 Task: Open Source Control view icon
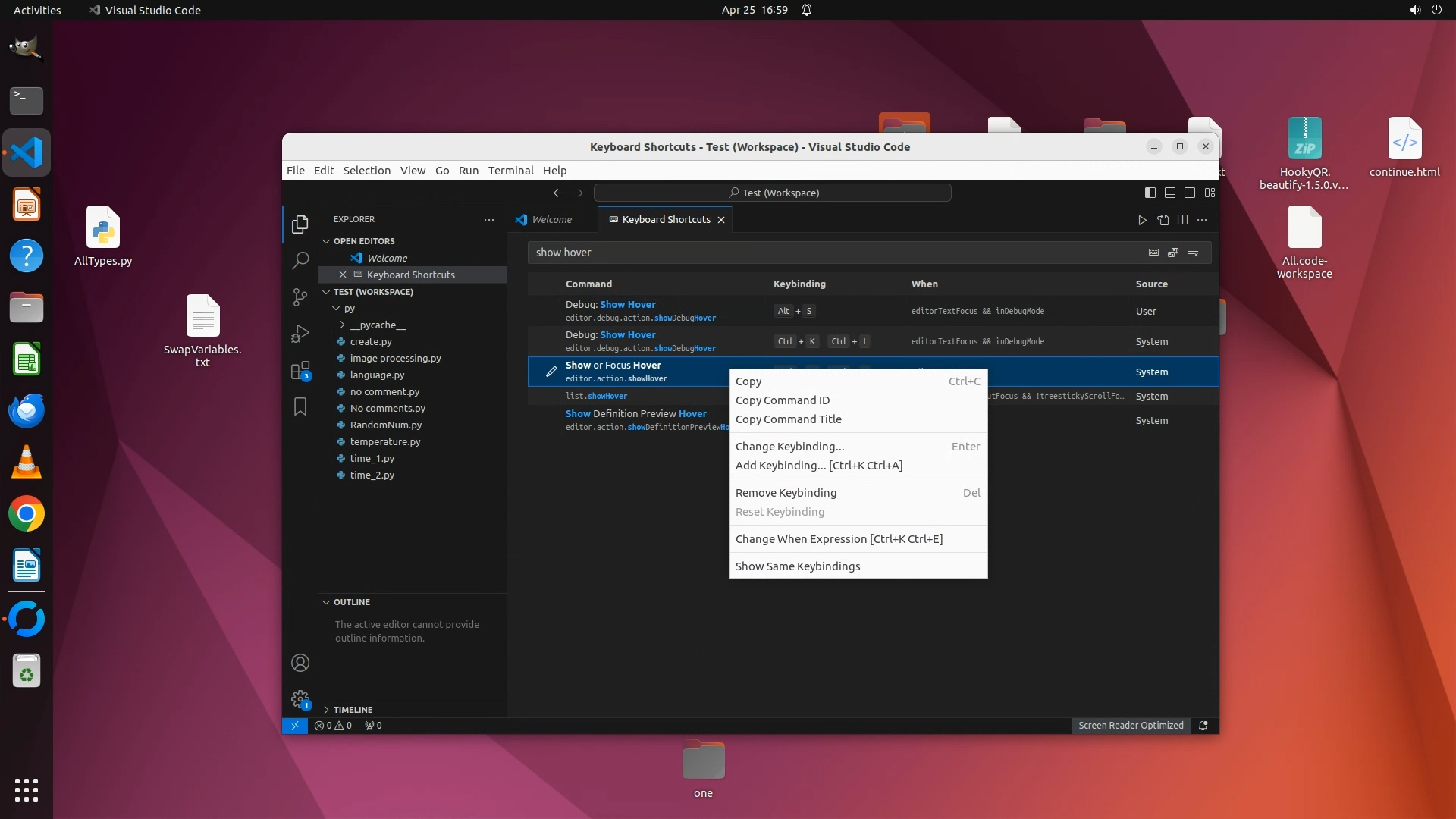[x=300, y=297]
